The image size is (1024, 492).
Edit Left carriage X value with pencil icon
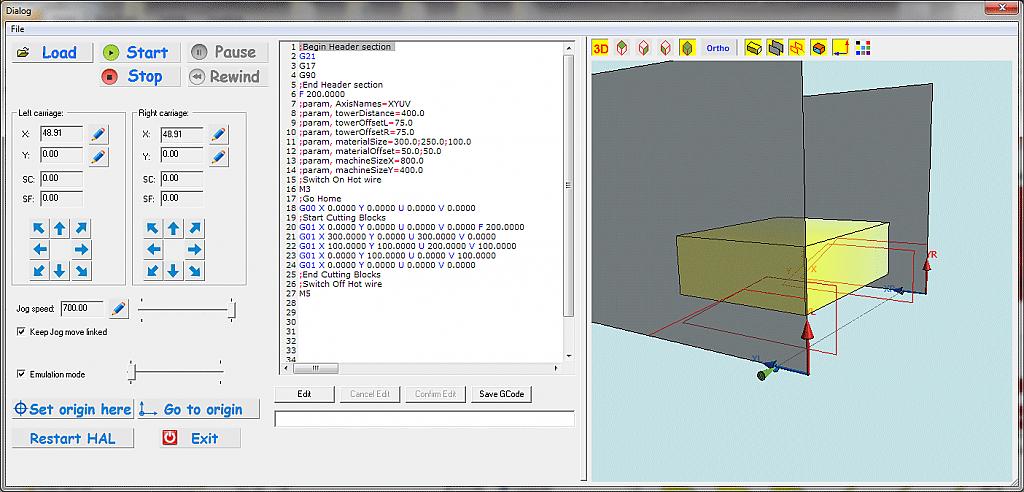click(98, 134)
